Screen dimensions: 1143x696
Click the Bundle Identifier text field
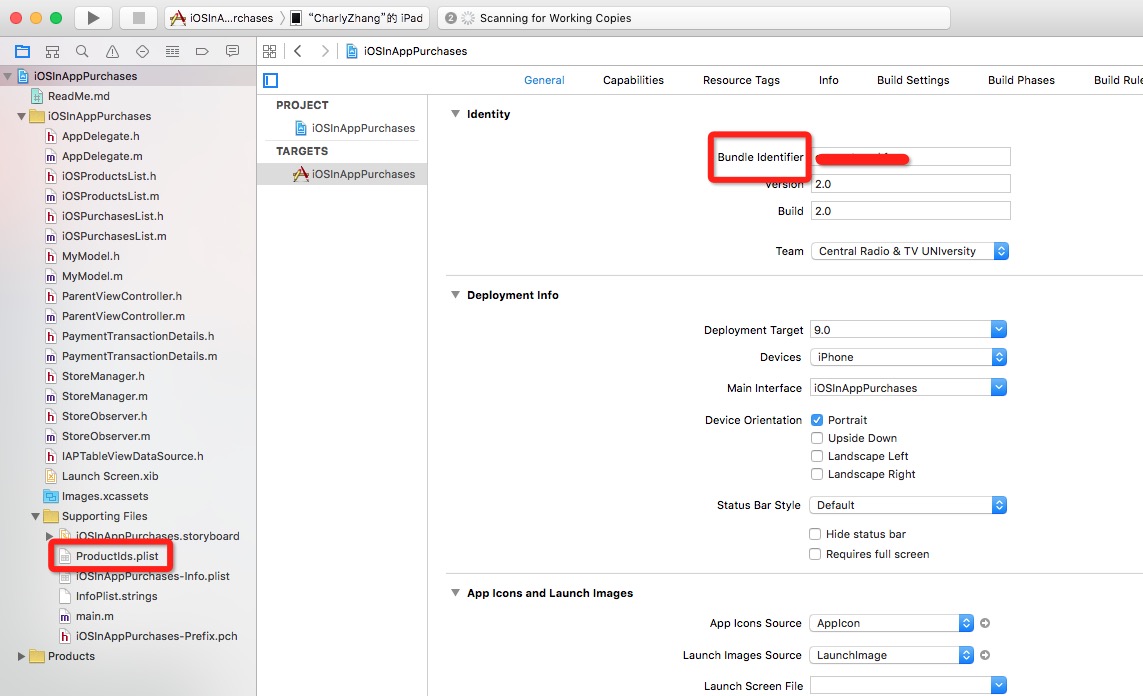[x=910, y=157]
